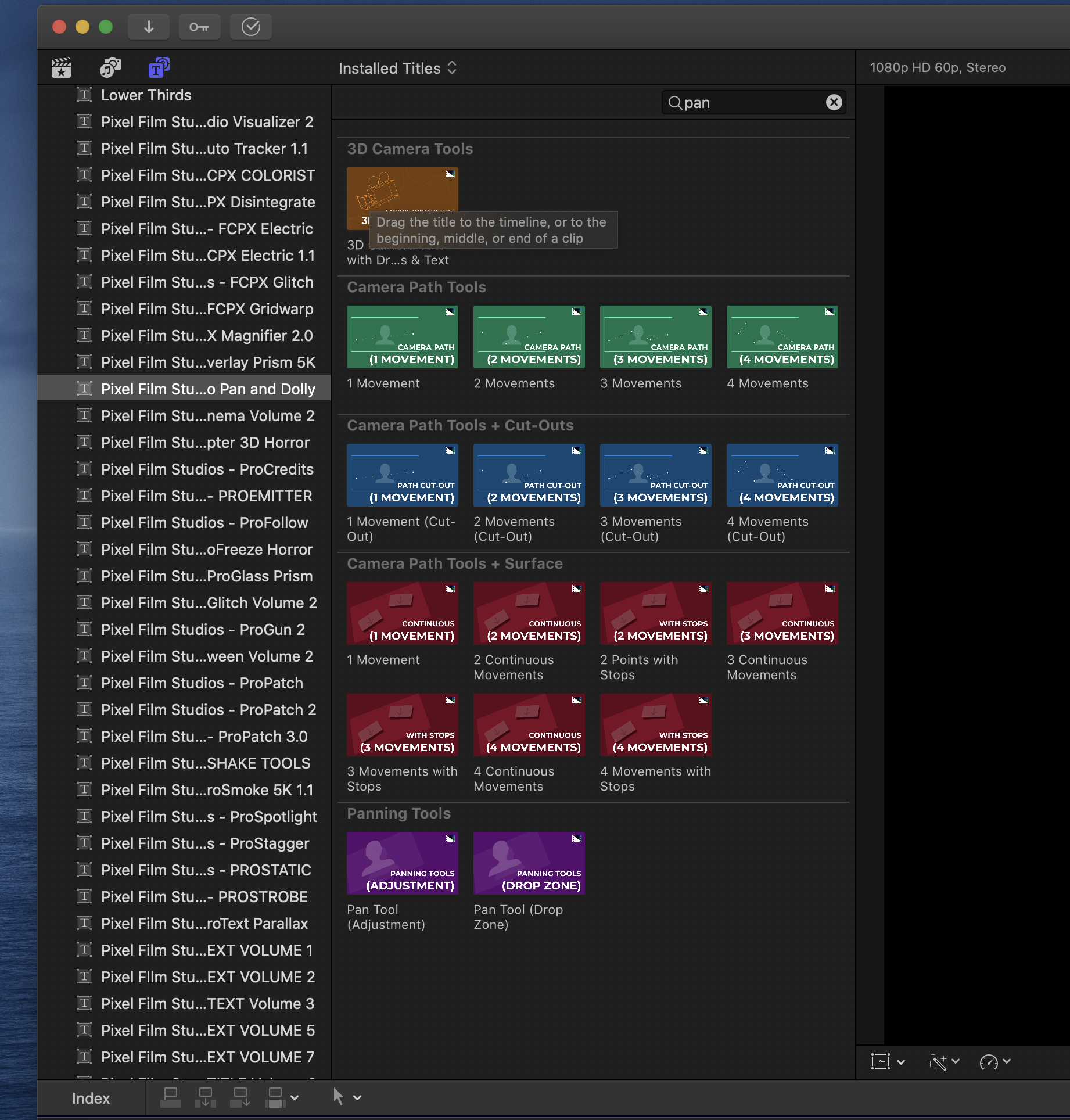Image resolution: width=1070 pixels, height=1120 pixels.
Task: Show the Titles and Generators sidebar
Action: 159,67
